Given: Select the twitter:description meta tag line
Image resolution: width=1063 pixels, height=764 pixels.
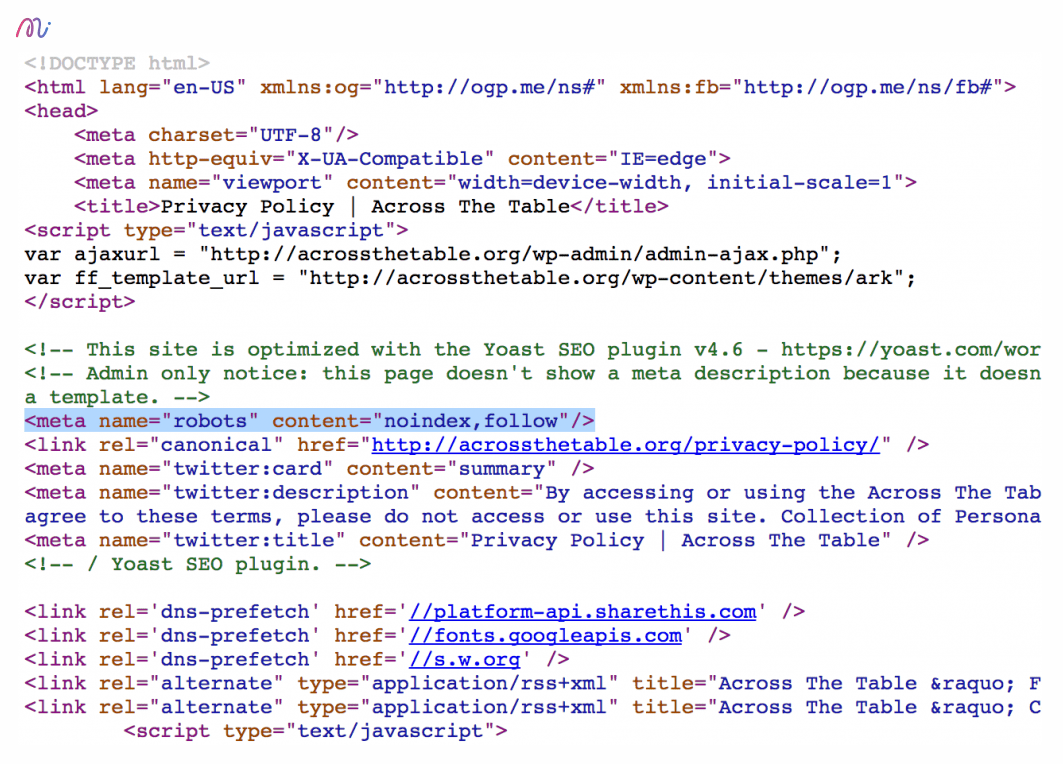Looking at the screenshot, I should (x=532, y=492).
